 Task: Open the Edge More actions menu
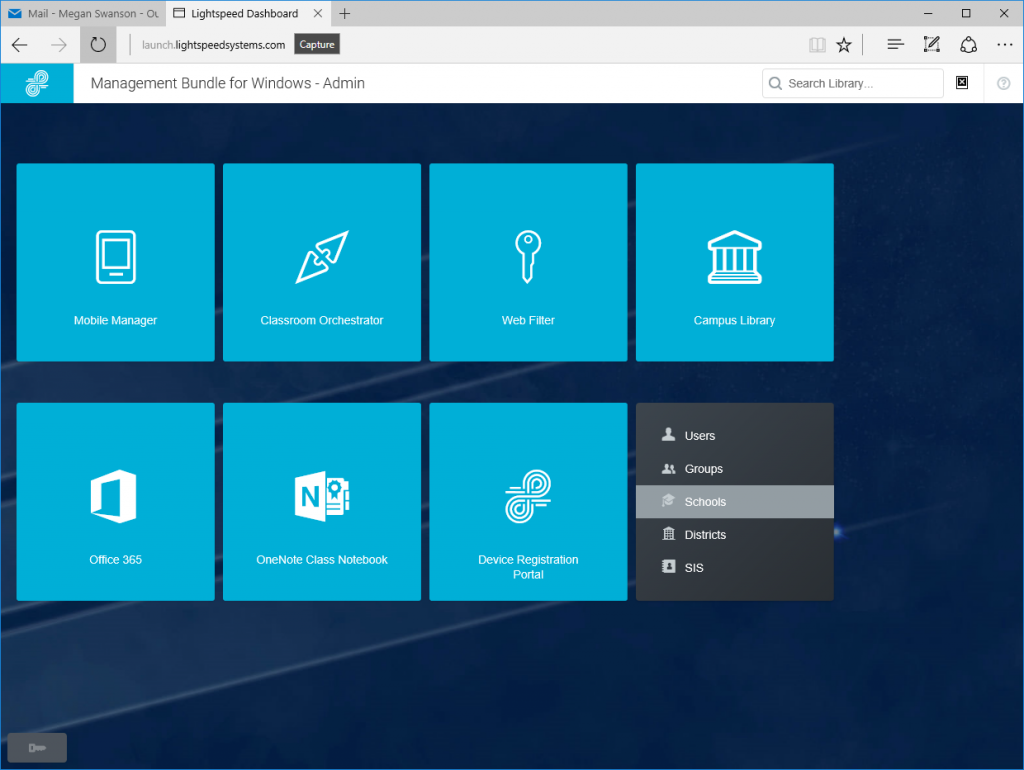(1004, 44)
